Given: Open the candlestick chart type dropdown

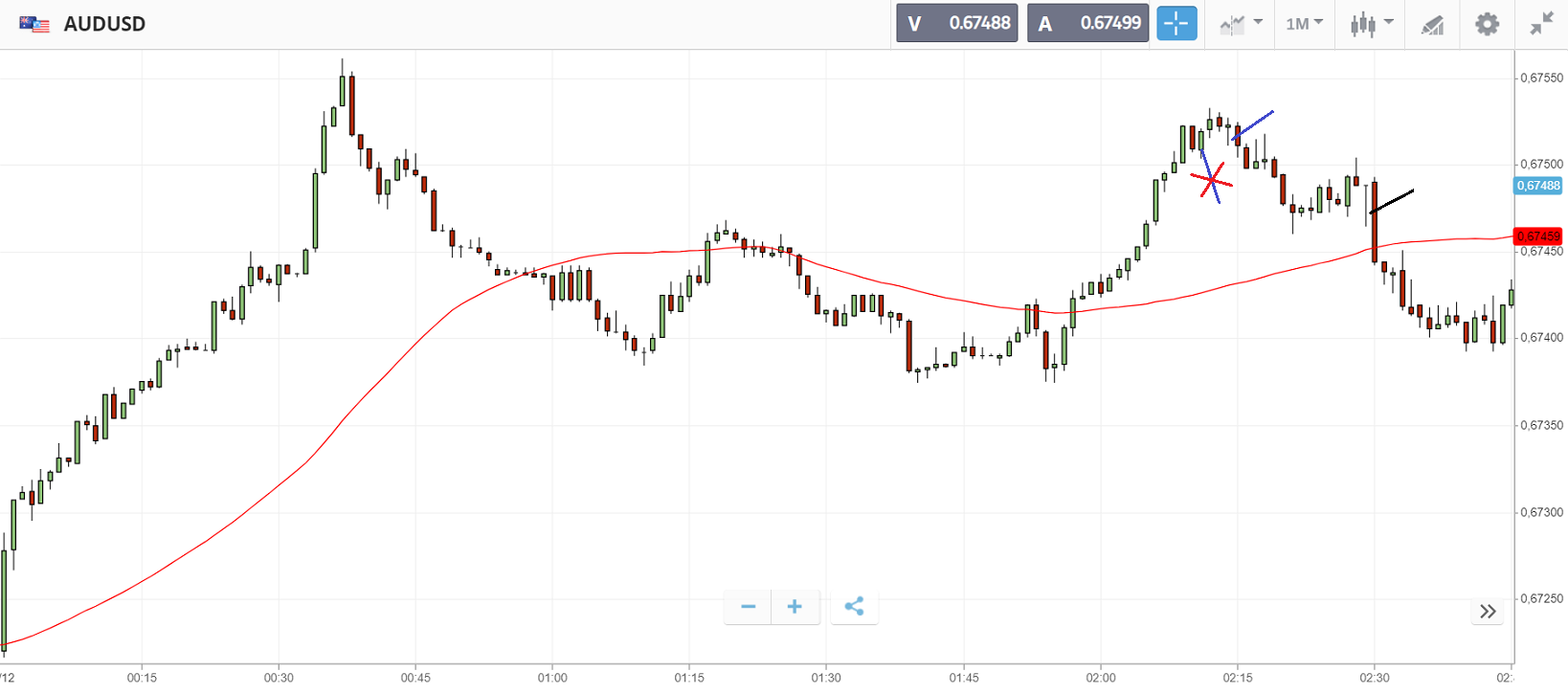Looking at the screenshot, I should [1371, 24].
